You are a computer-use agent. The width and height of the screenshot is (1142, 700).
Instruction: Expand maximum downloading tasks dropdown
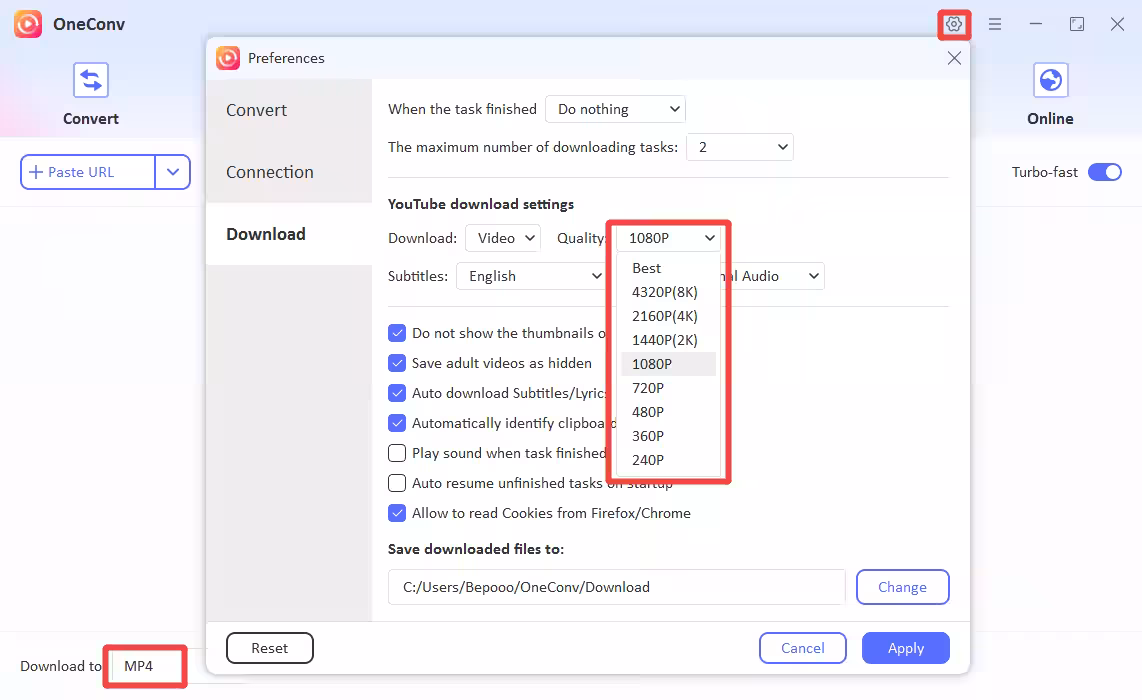(739, 147)
